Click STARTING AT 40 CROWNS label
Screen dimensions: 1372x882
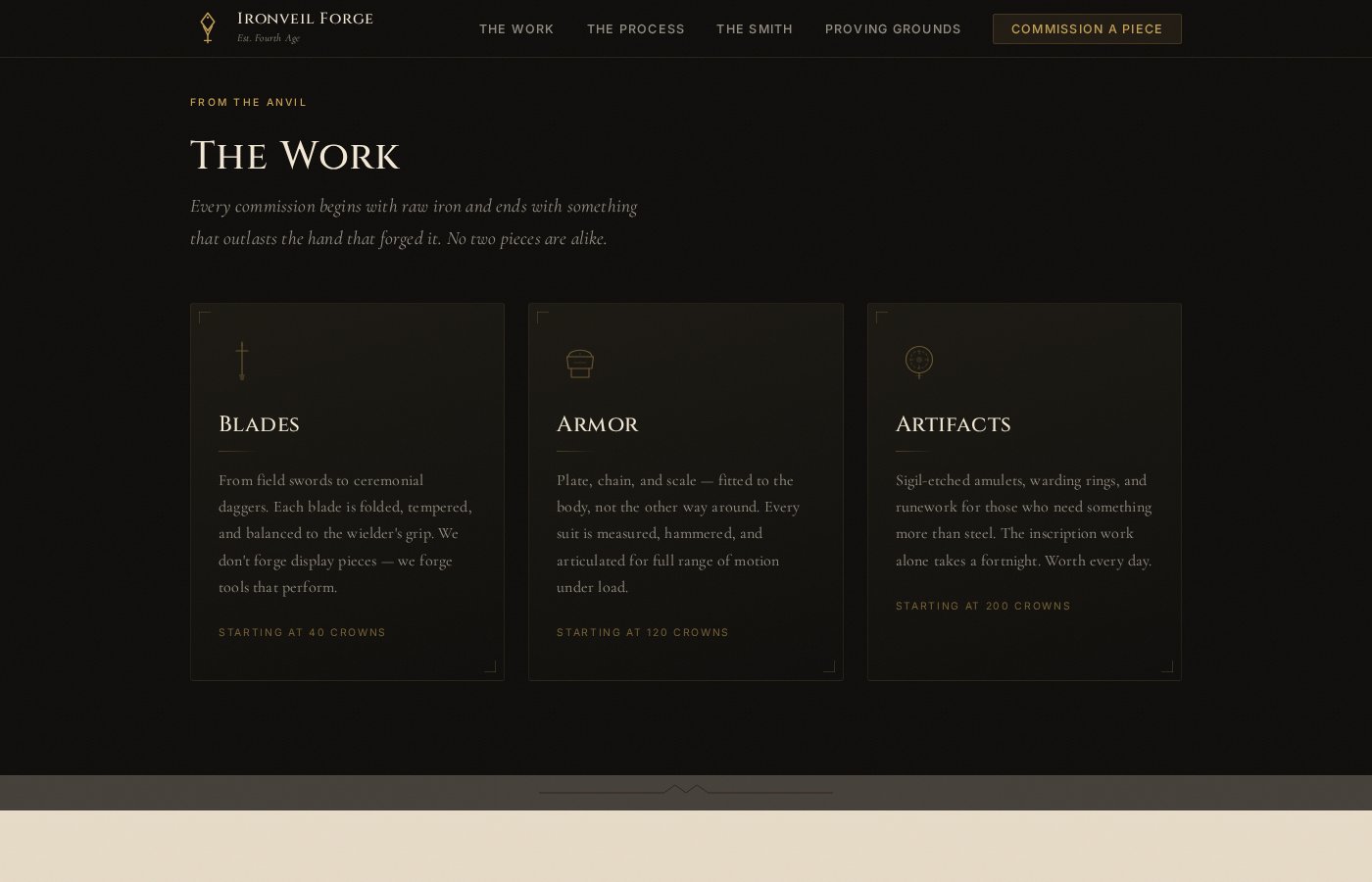pyautogui.click(x=303, y=632)
